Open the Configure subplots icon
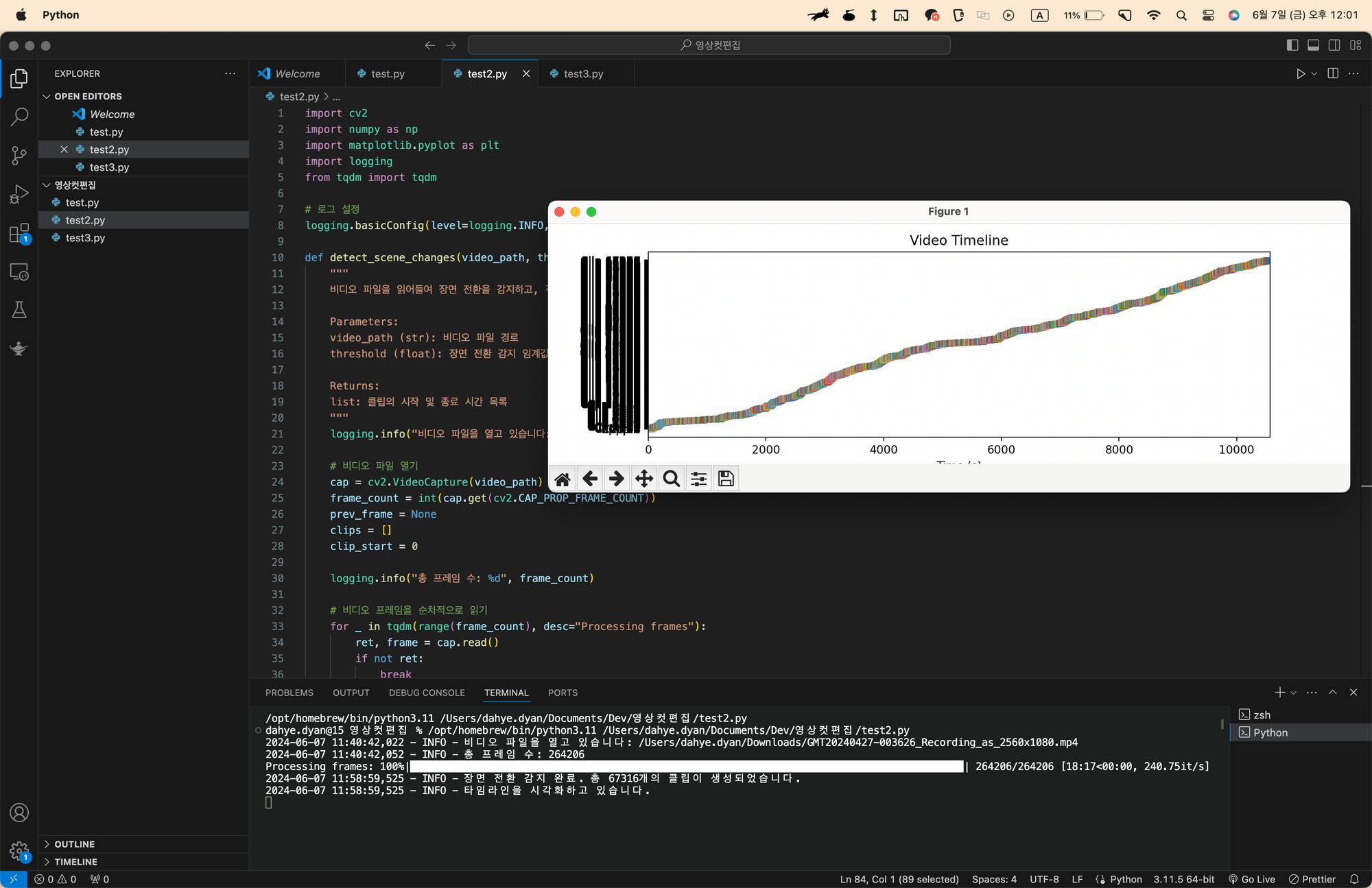 point(698,479)
